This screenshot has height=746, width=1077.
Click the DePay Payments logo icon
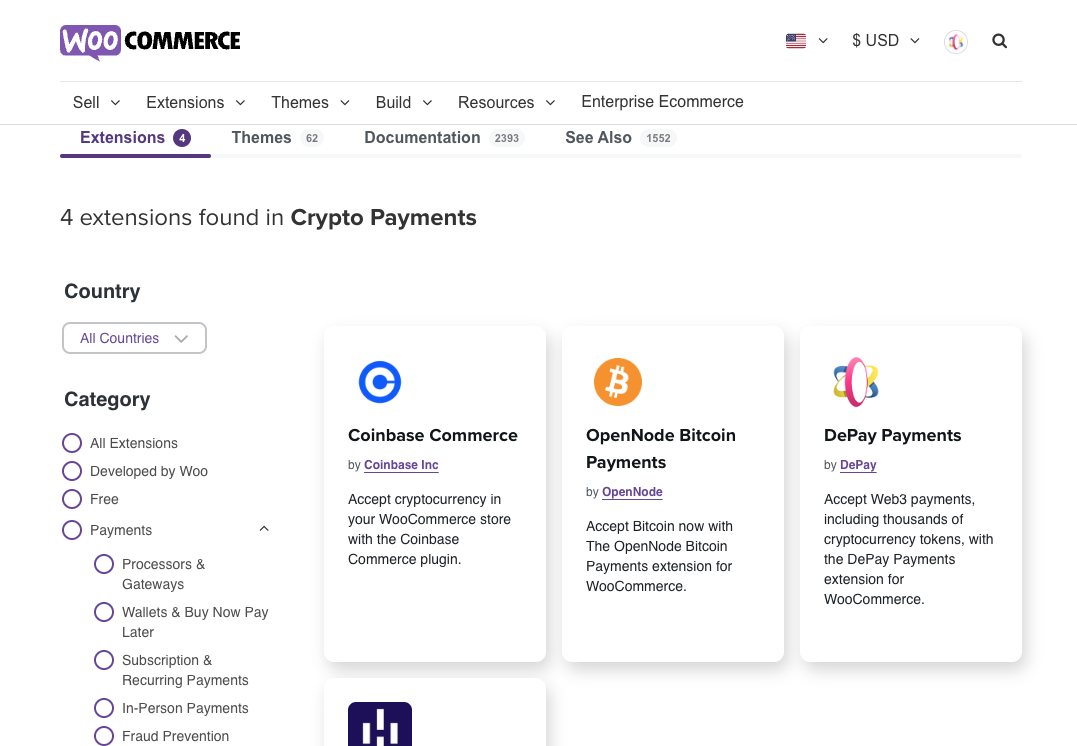pos(856,382)
